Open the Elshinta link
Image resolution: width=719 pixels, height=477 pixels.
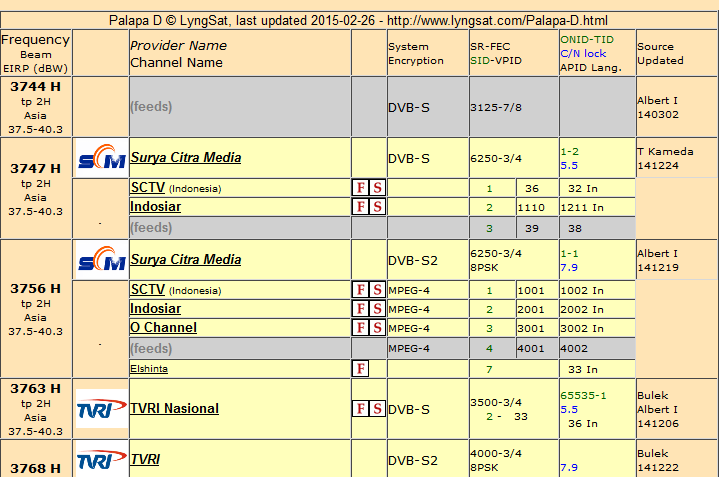tap(149, 369)
